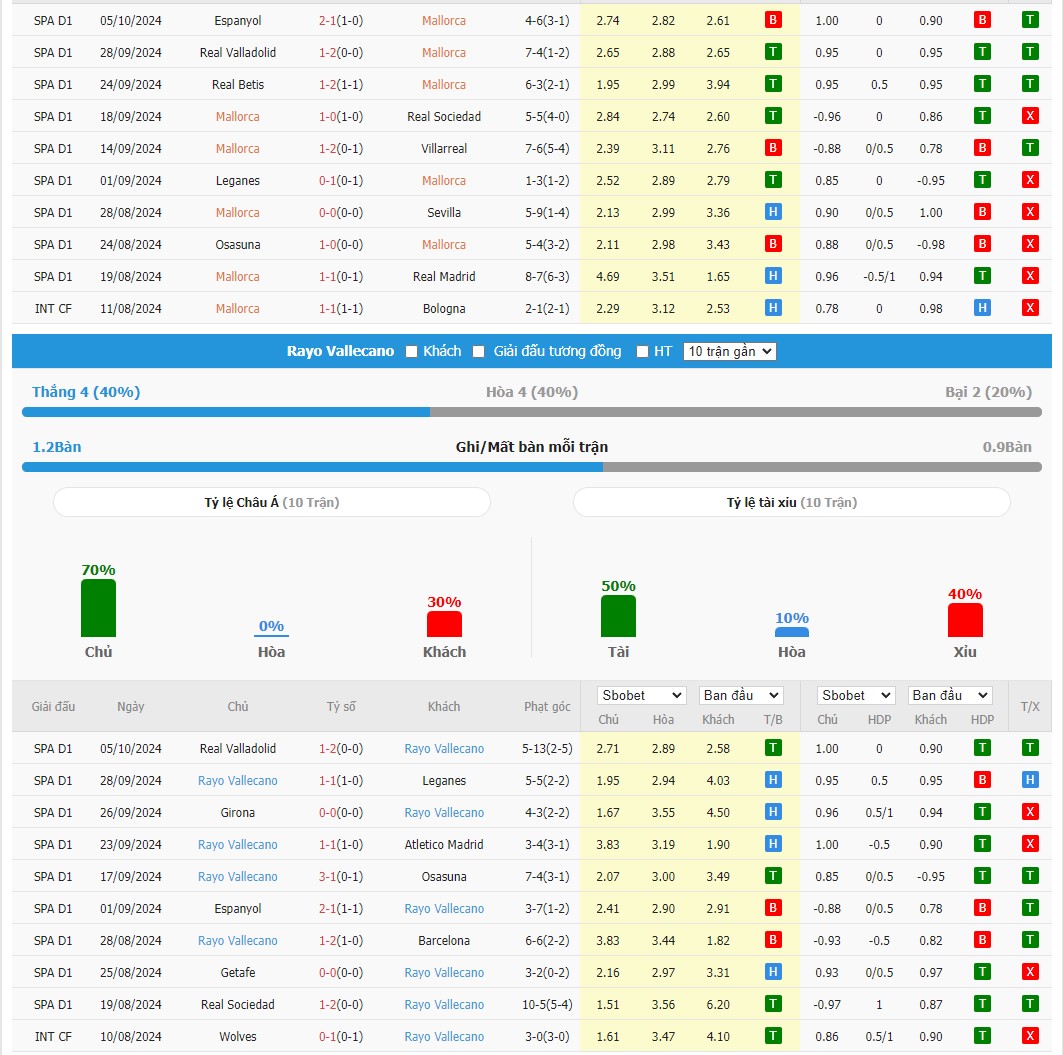Click green T badge in Mallorca vs Real Madrid row

click(x=982, y=276)
